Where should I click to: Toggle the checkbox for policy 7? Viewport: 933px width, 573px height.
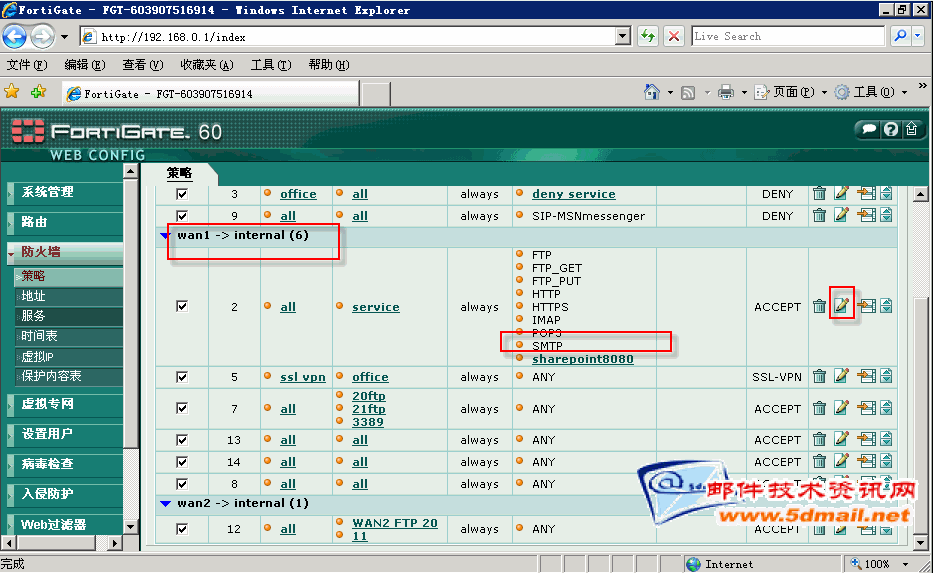coord(182,408)
